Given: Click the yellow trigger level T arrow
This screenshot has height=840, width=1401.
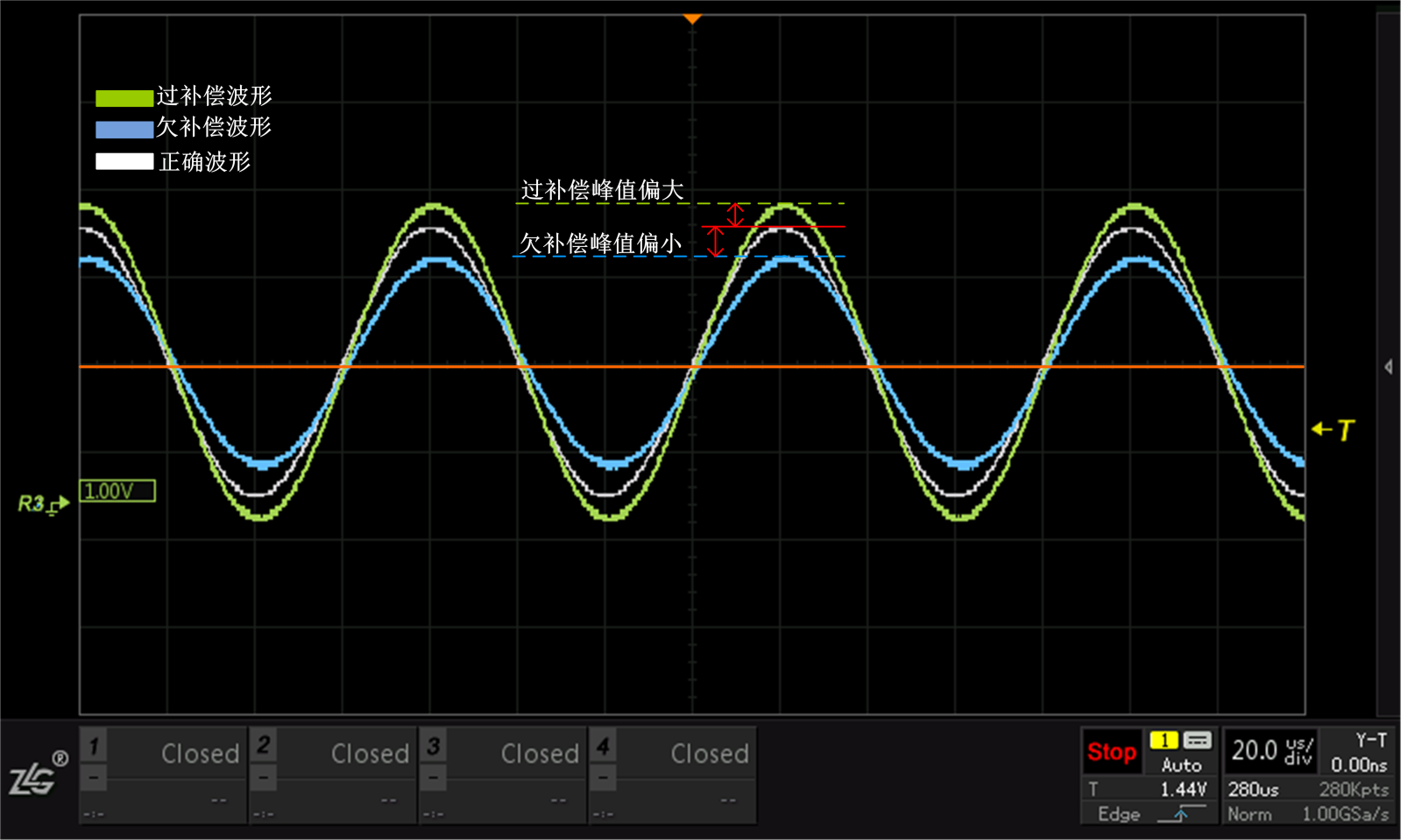Looking at the screenshot, I should 1333,429.
